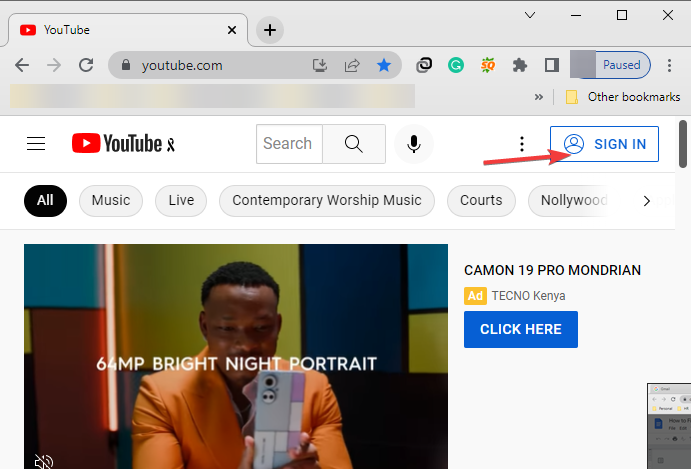Screen dimensions: 691x469
Task: Click the search magnifier button
Action: [354, 144]
